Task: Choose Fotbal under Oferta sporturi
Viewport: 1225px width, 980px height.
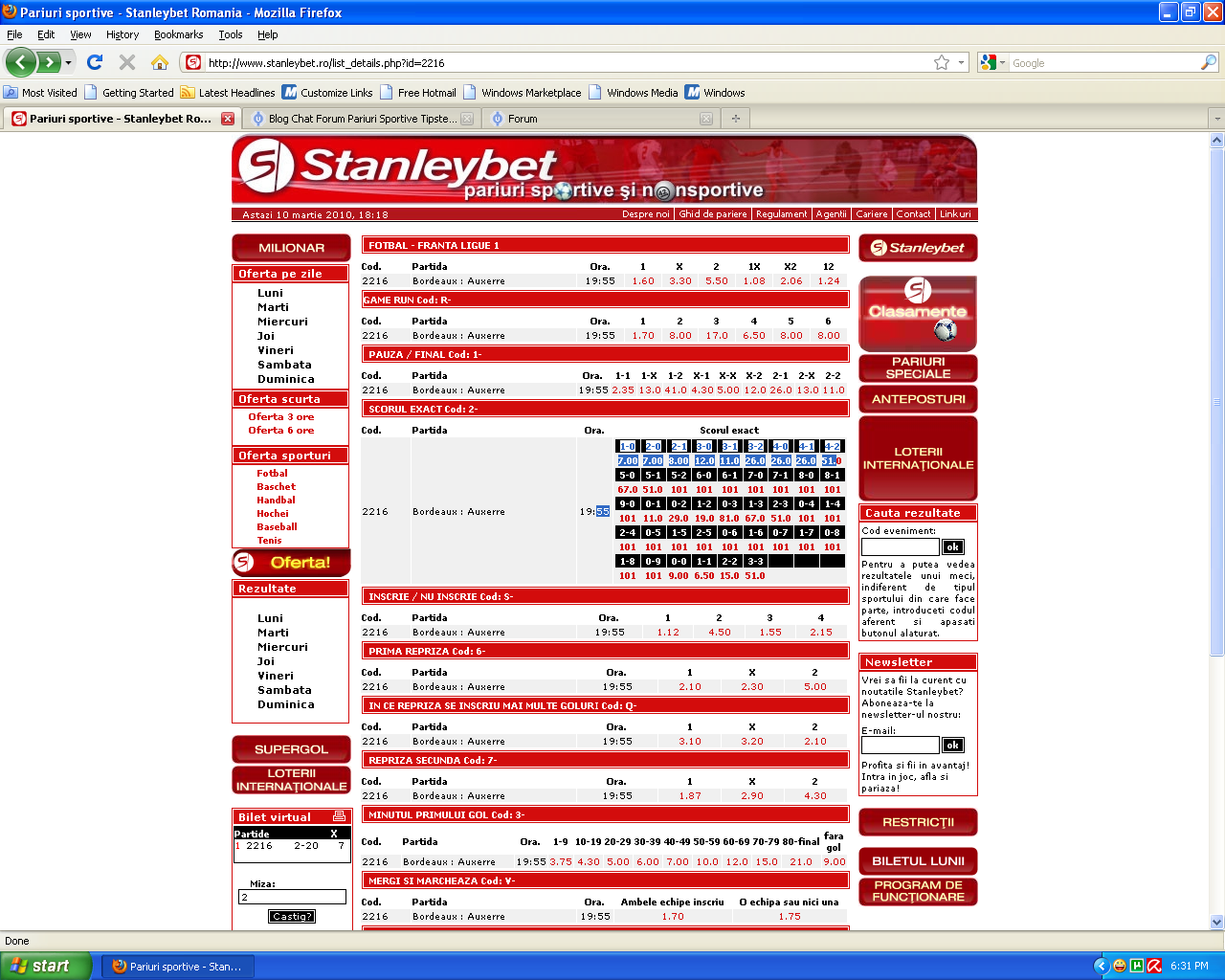Action: pos(272,474)
